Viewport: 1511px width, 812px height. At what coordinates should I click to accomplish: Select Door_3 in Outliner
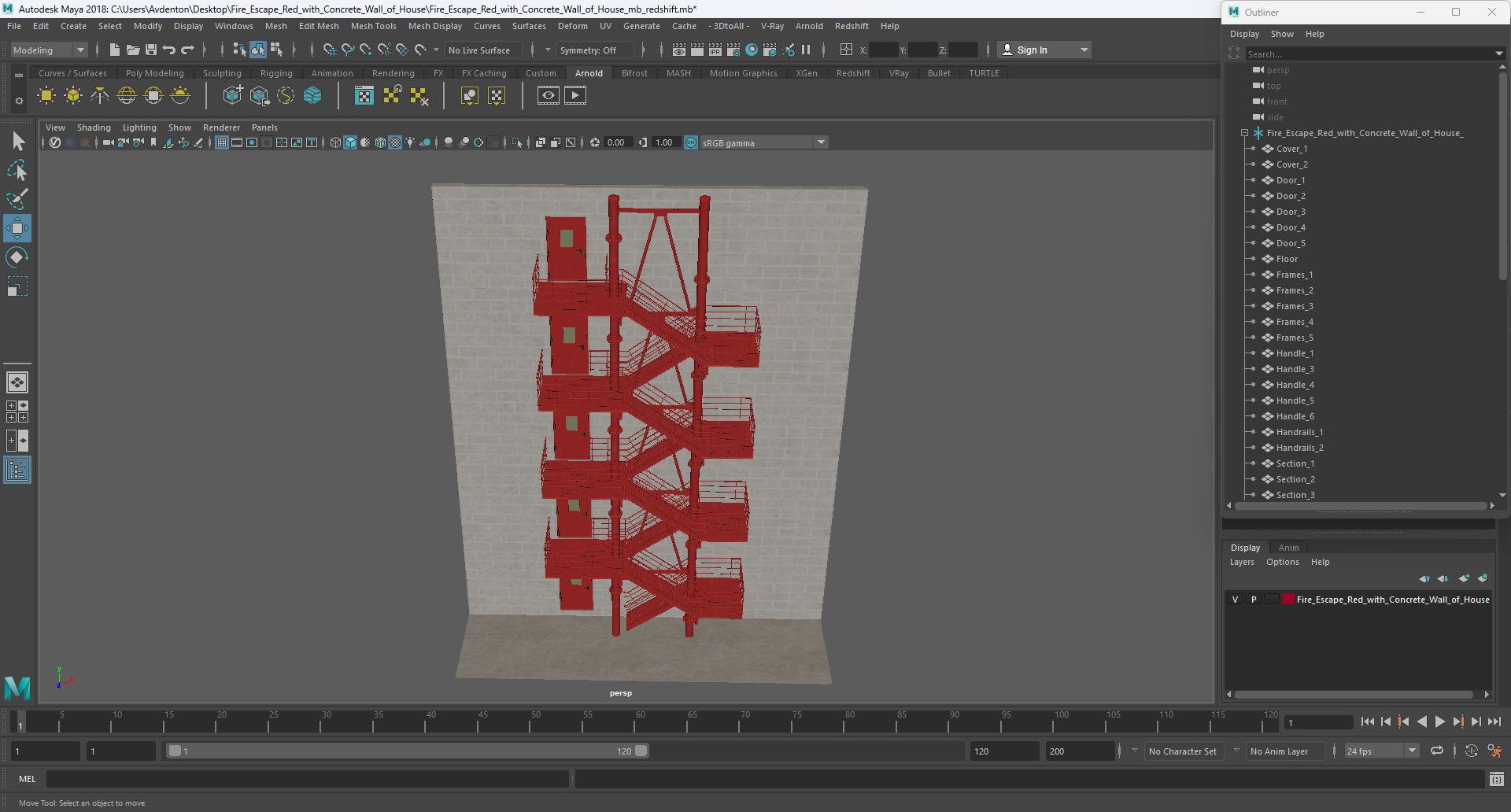tap(1291, 212)
